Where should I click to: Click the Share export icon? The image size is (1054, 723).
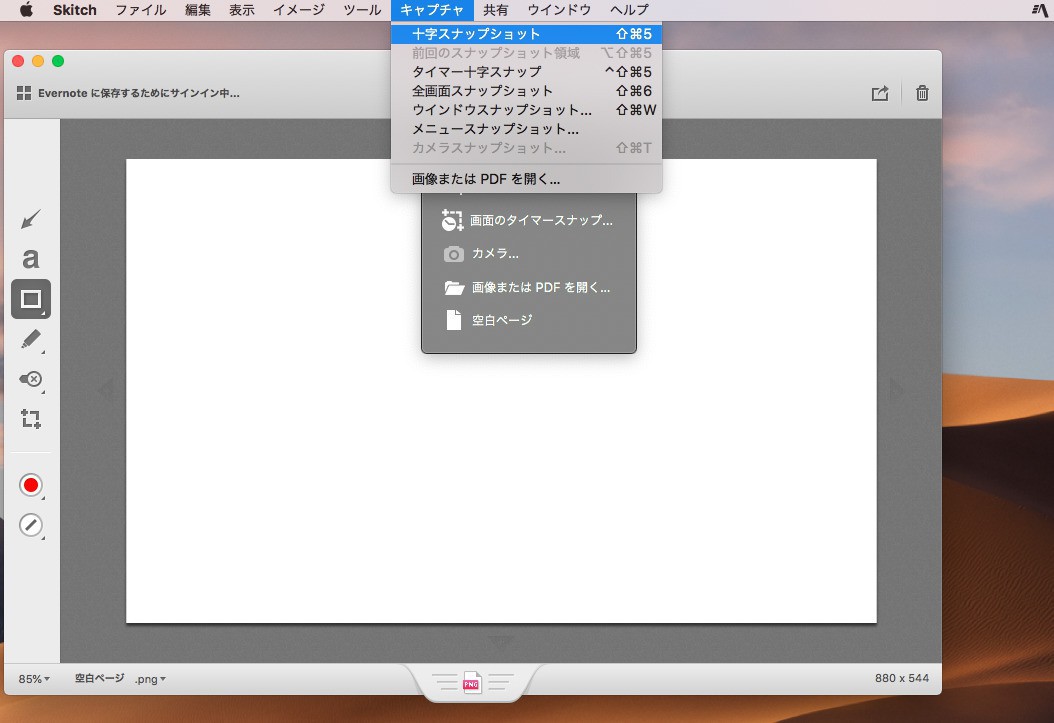point(880,93)
